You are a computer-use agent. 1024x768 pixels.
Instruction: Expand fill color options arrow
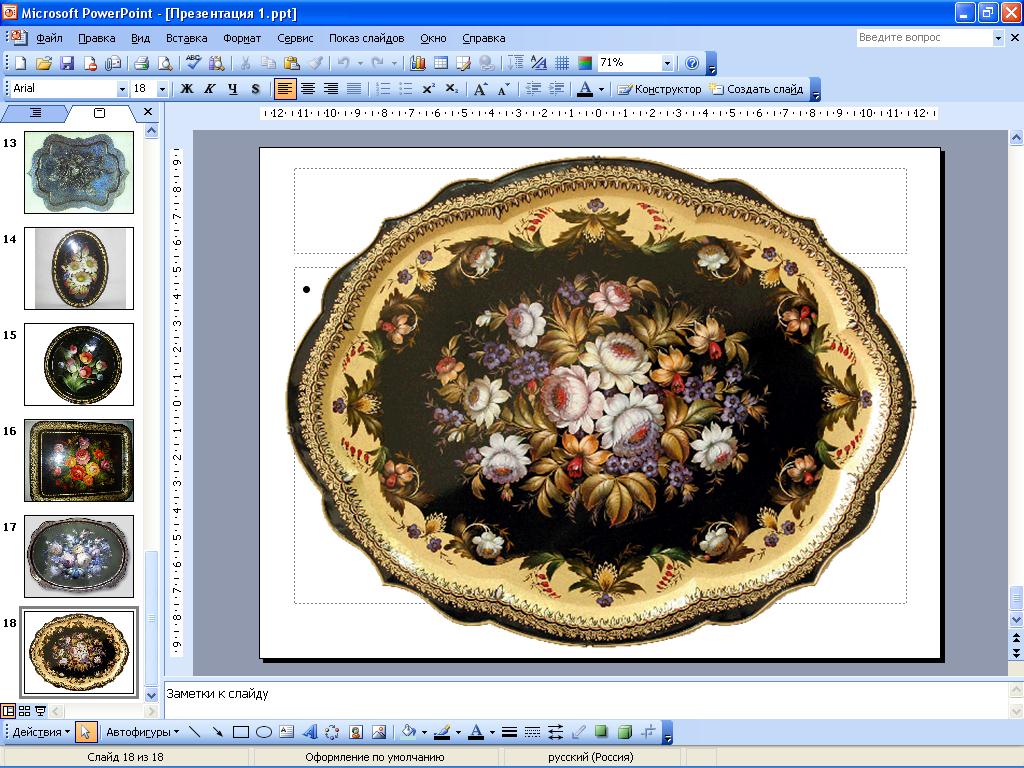[x=423, y=732]
